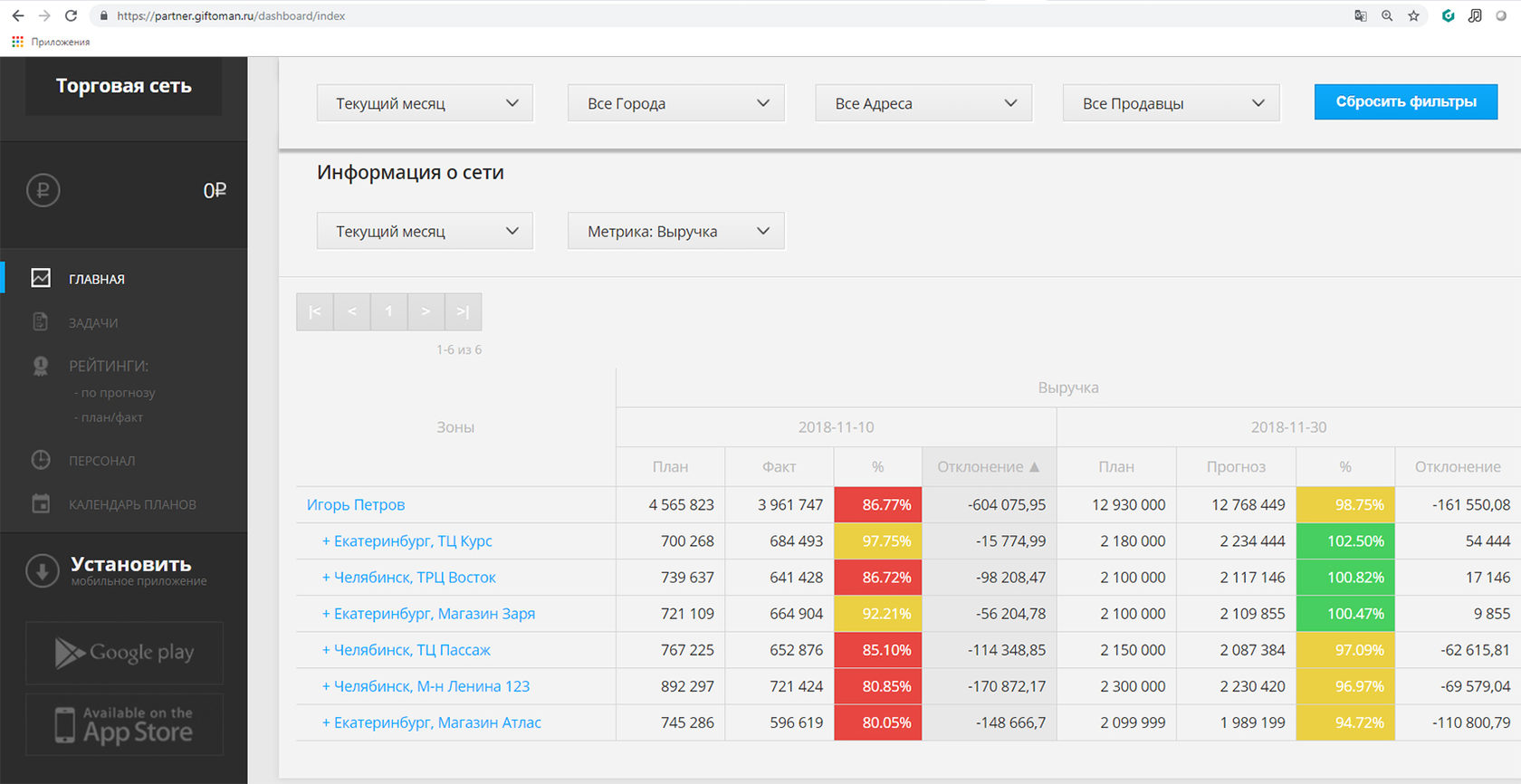Click the Сбросить фильтры button

pyautogui.click(x=1405, y=102)
